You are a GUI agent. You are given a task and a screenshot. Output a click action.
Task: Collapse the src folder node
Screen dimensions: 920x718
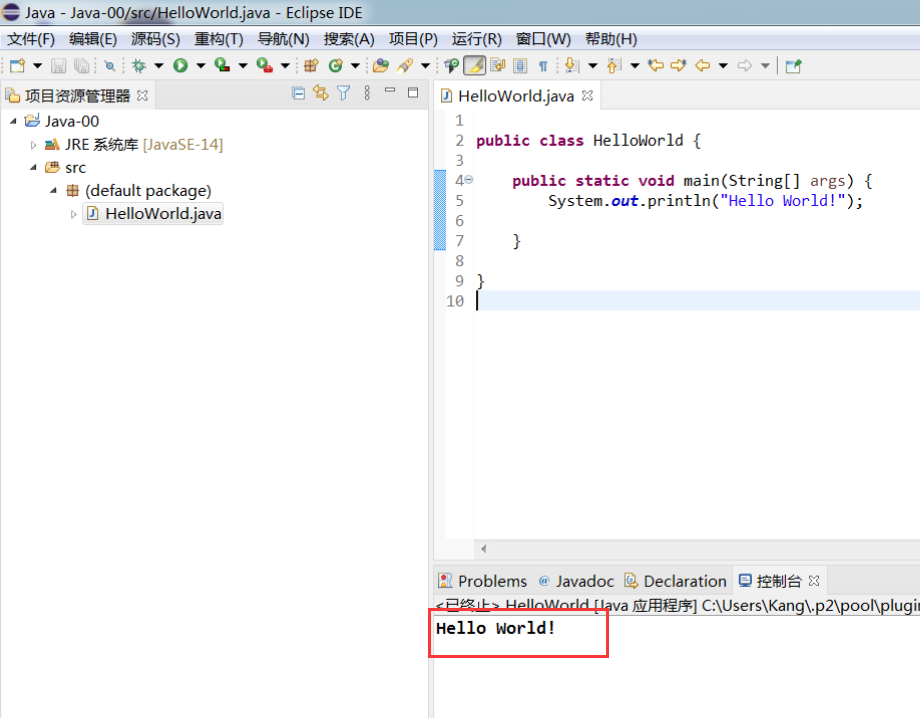point(33,168)
